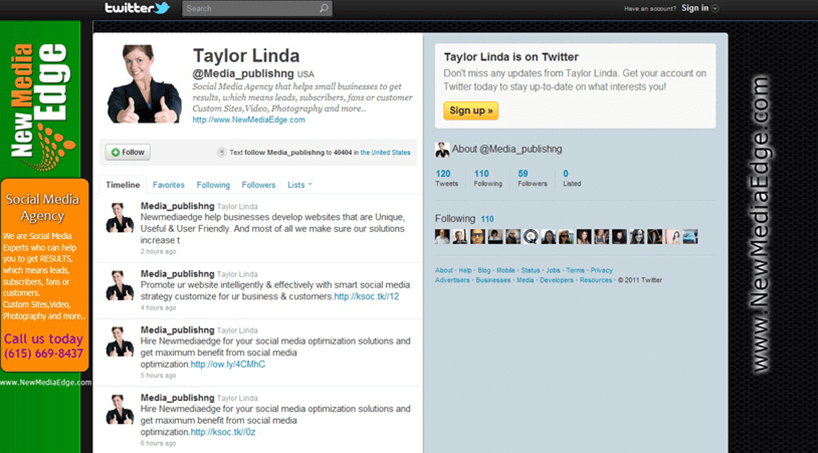Open Taylor Linda's large profile photo

pyautogui.click(x=145, y=84)
